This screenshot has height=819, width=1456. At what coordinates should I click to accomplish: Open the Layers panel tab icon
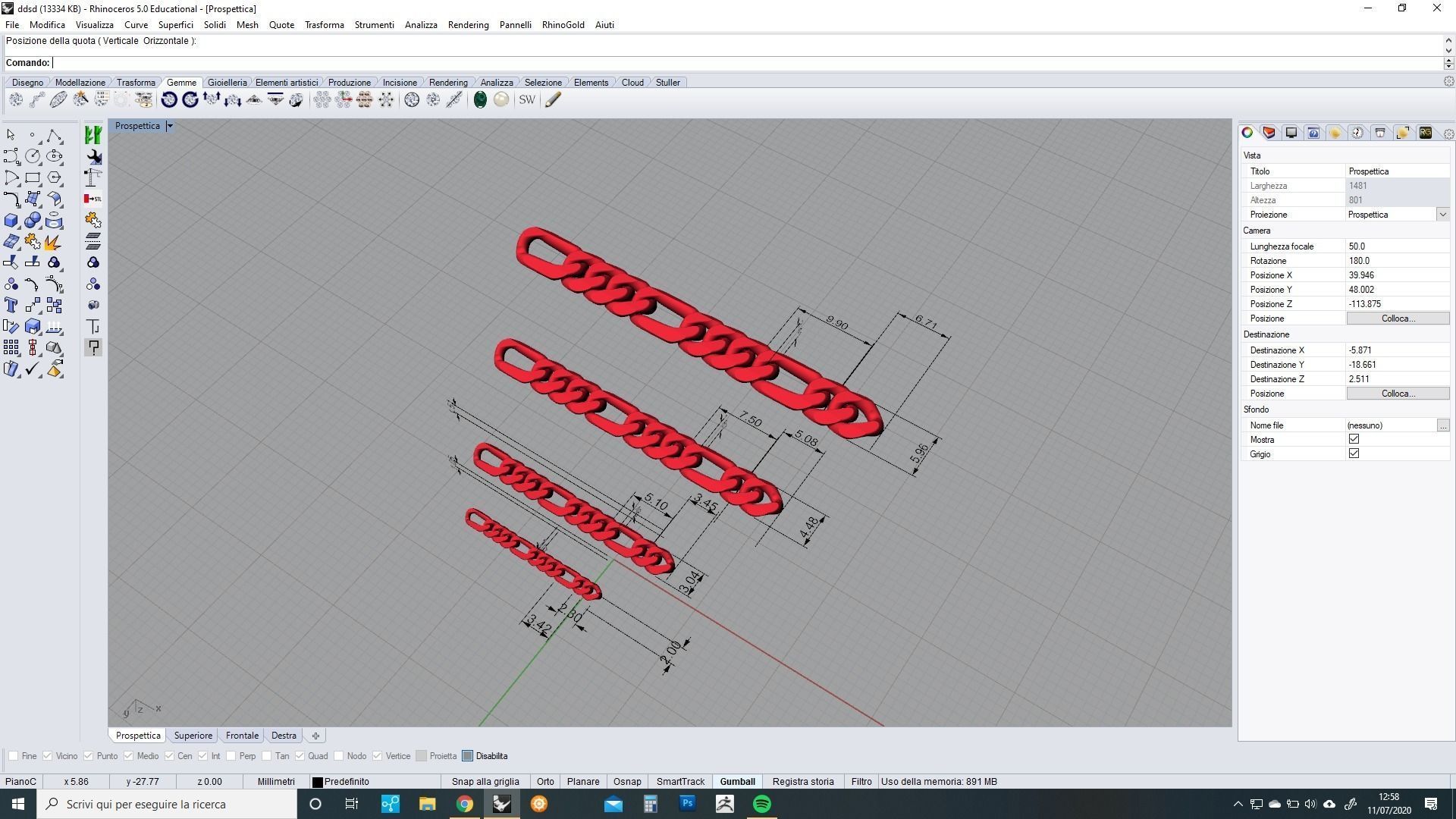pos(1269,133)
